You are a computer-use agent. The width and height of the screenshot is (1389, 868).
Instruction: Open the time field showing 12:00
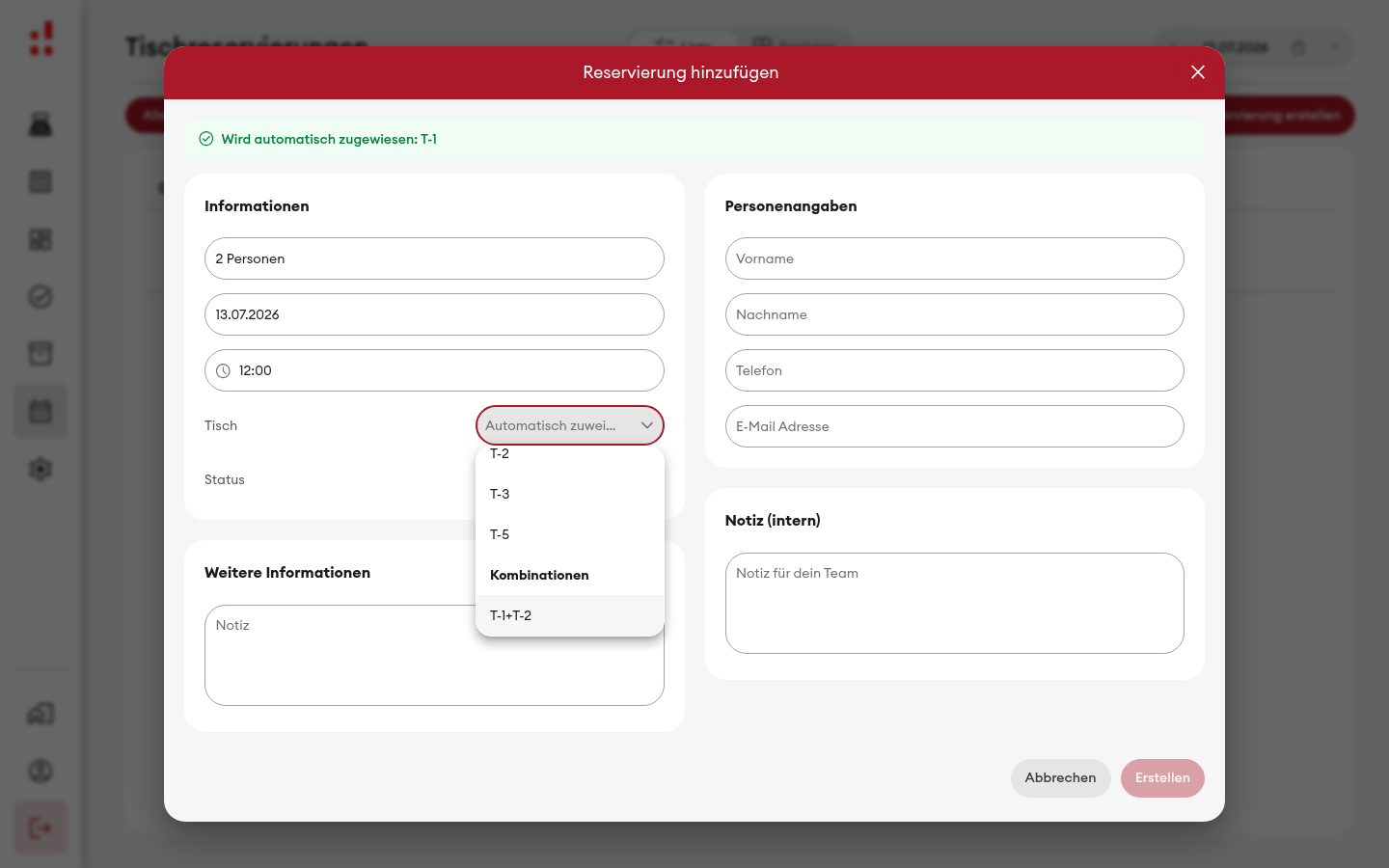434,370
